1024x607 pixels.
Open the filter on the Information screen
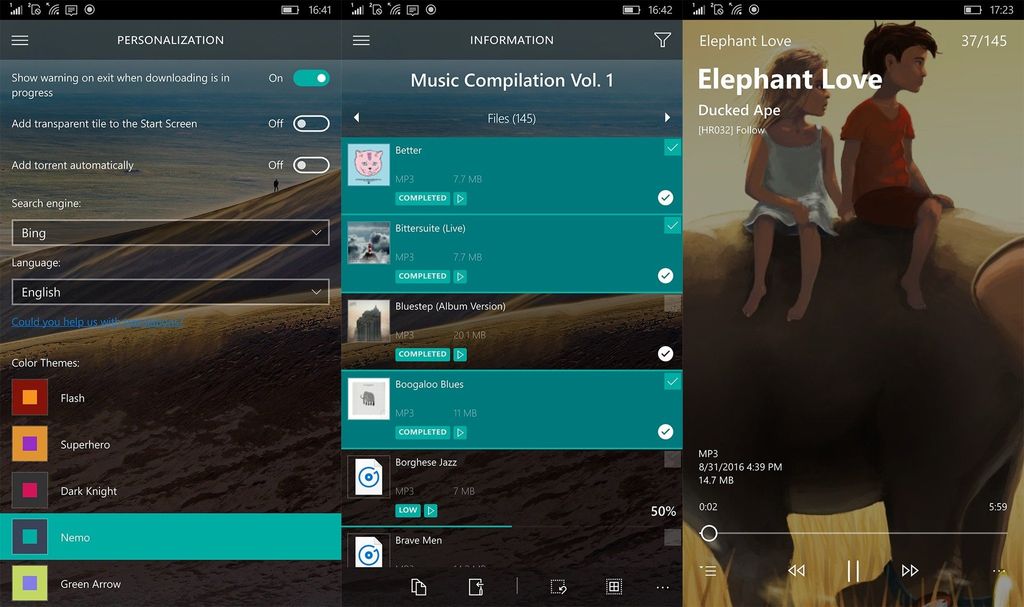pos(663,40)
